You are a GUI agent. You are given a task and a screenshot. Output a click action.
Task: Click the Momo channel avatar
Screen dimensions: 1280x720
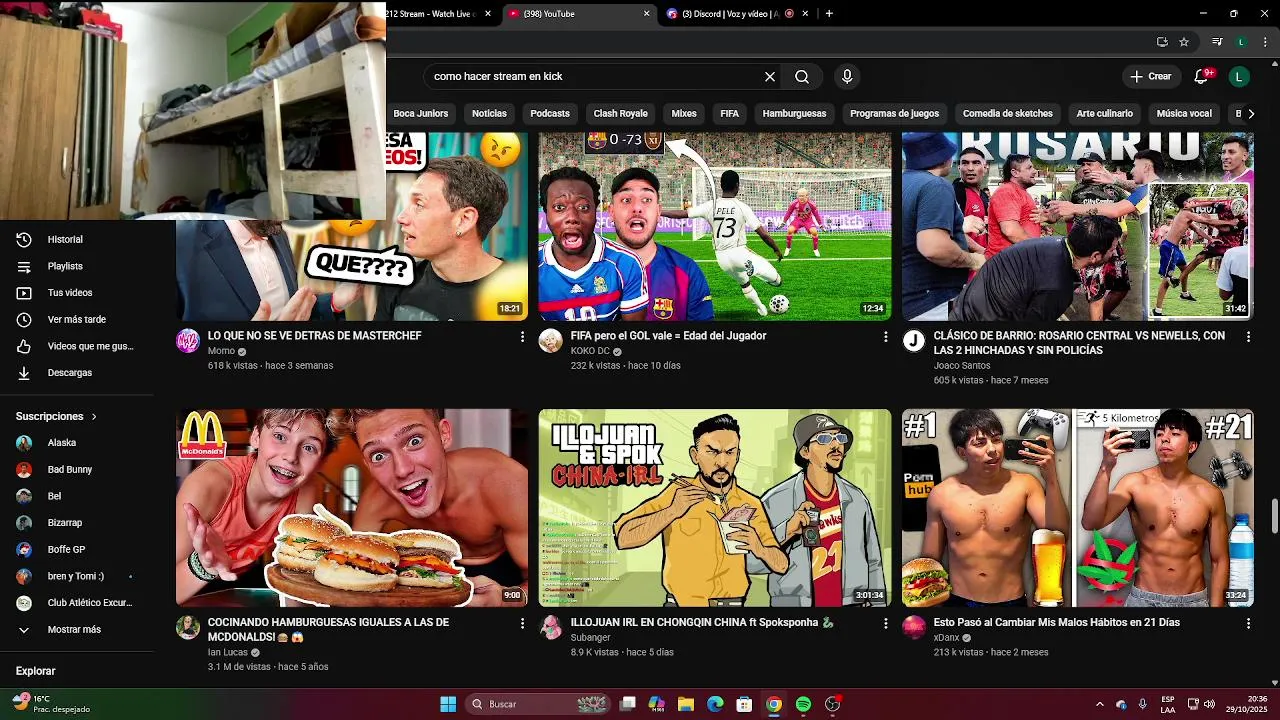188,341
